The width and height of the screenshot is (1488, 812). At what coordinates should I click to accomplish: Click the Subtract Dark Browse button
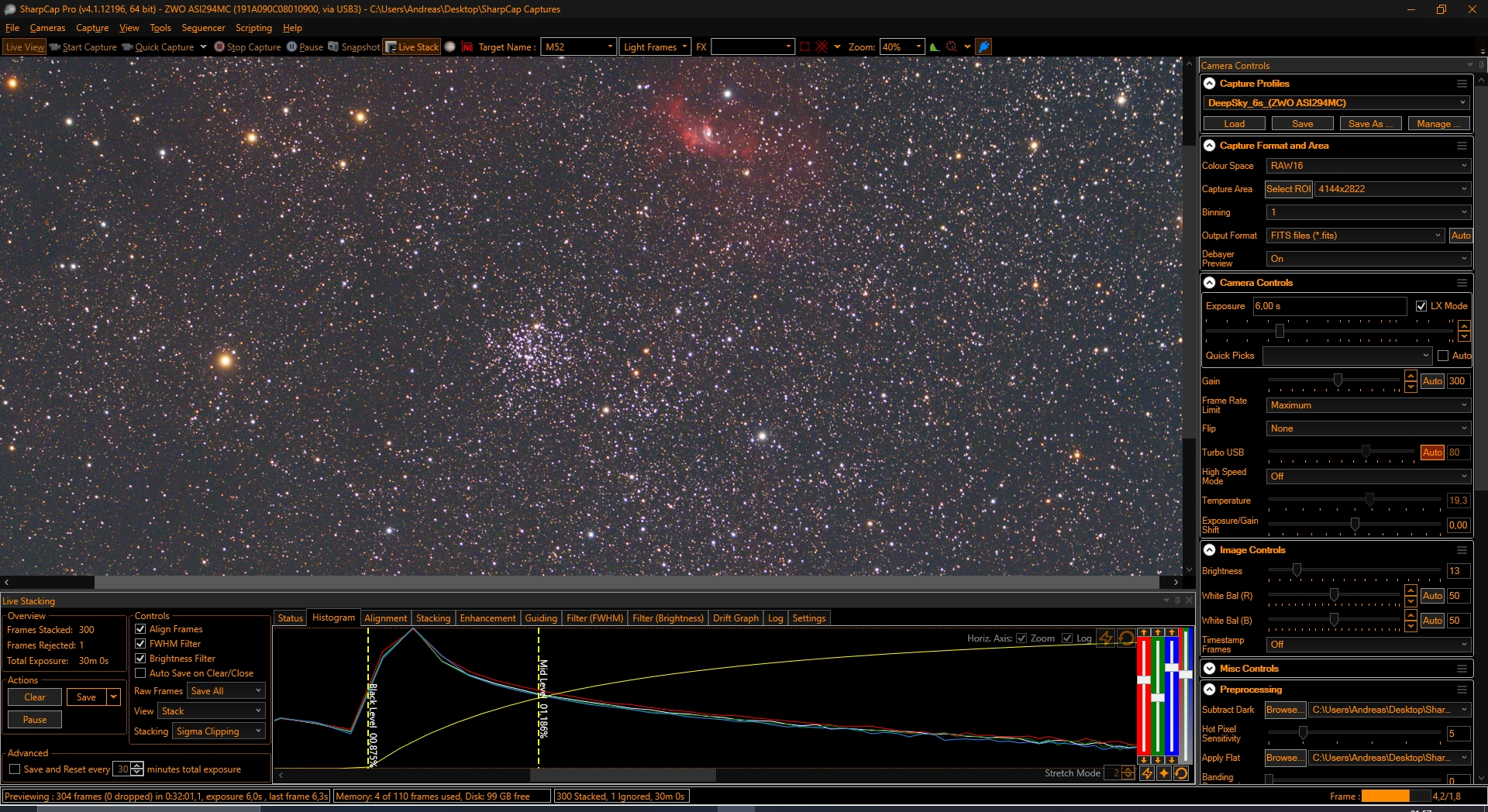tap(1285, 710)
